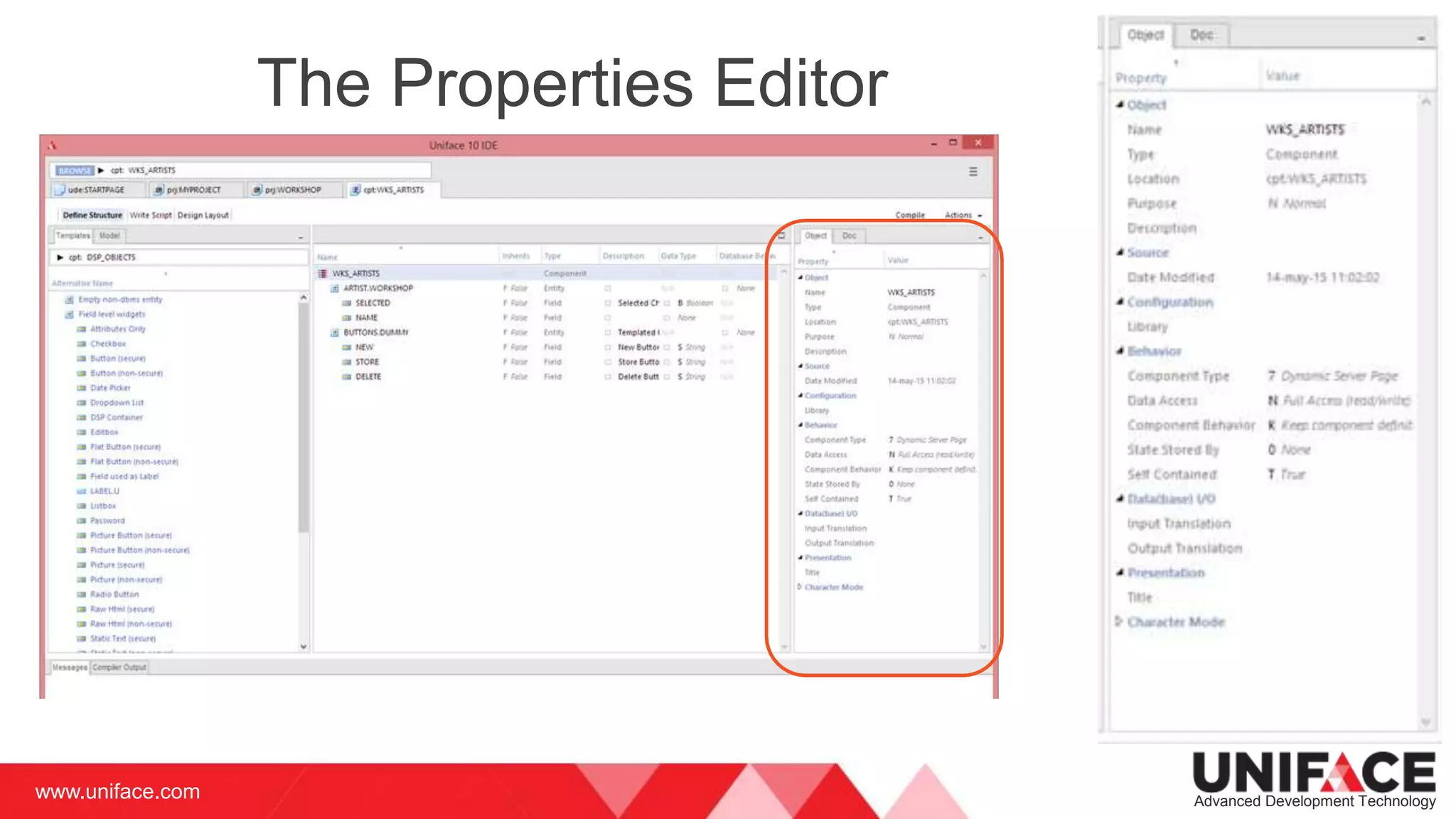Image resolution: width=1456 pixels, height=819 pixels.
Task: Click the ARTIST.WORKSHOP entity icon
Action: tap(334, 288)
